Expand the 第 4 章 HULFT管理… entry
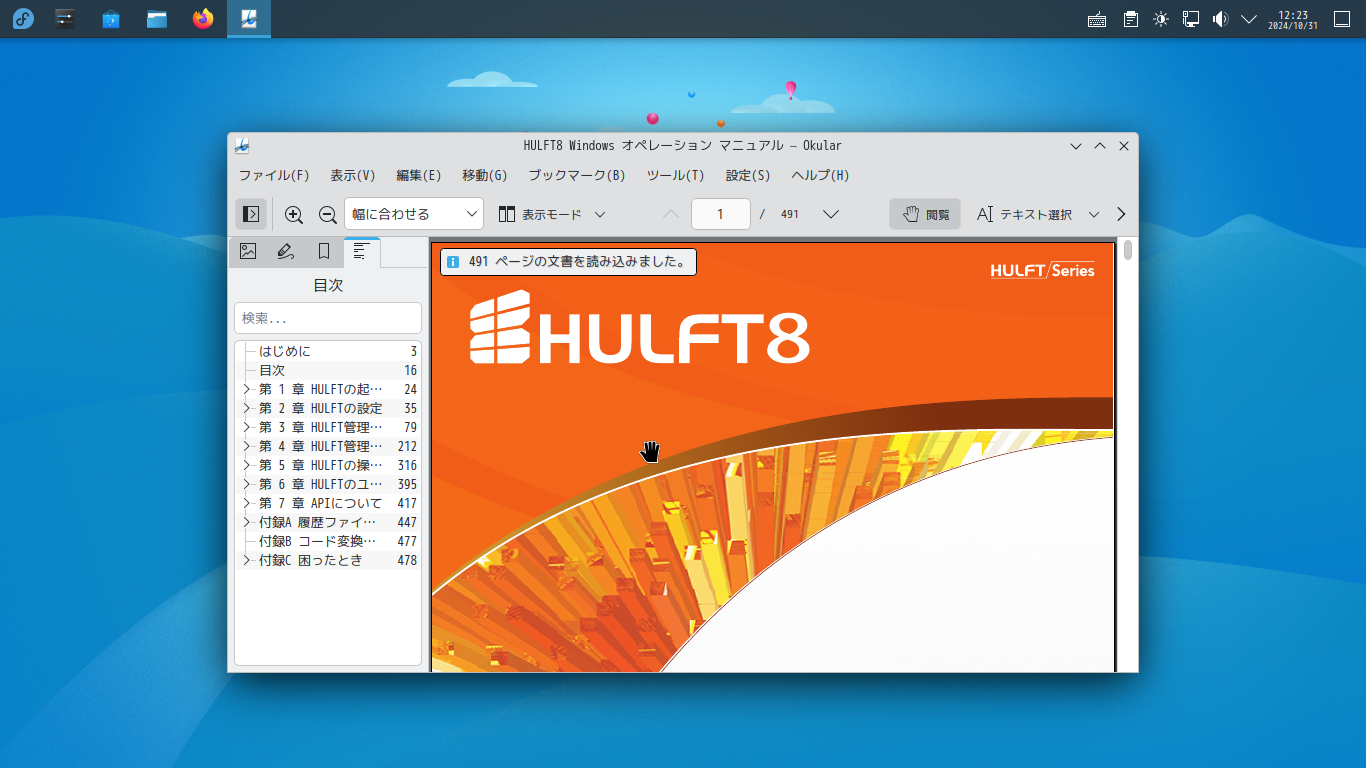 pyautogui.click(x=247, y=446)
